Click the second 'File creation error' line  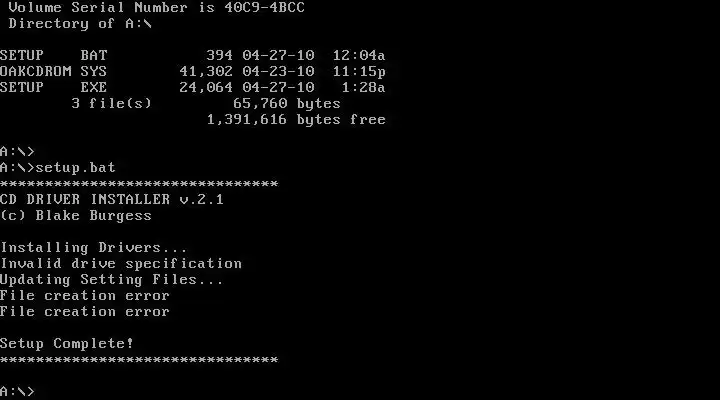click(85, 312)
